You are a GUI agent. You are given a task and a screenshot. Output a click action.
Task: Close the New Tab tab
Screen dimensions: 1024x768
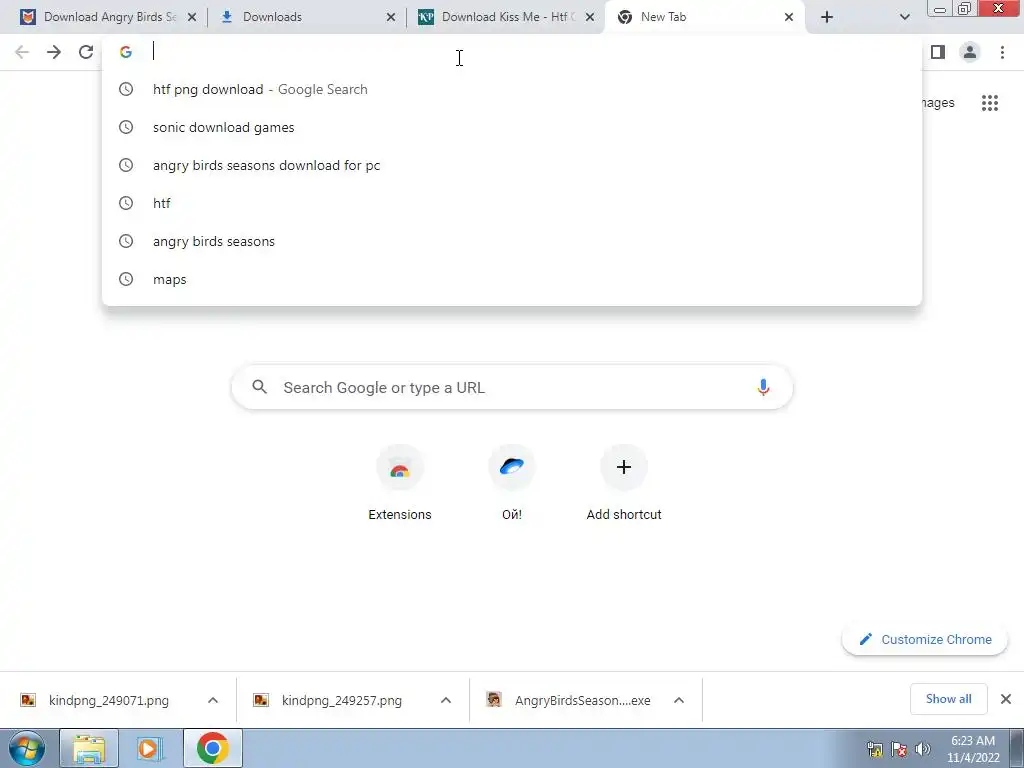[x=789, y=17]
